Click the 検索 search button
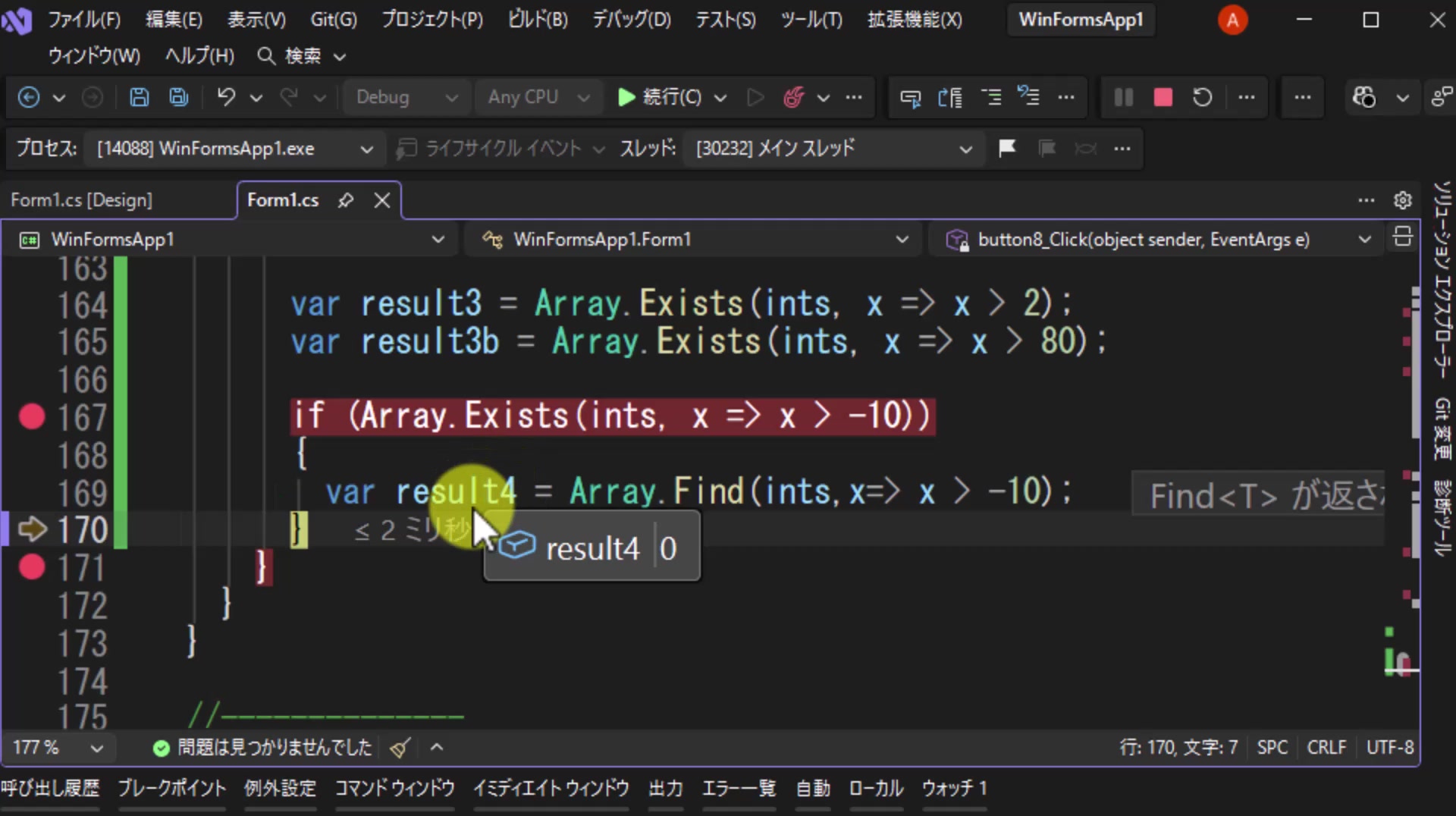1456x816 pixels. [301, 56]
